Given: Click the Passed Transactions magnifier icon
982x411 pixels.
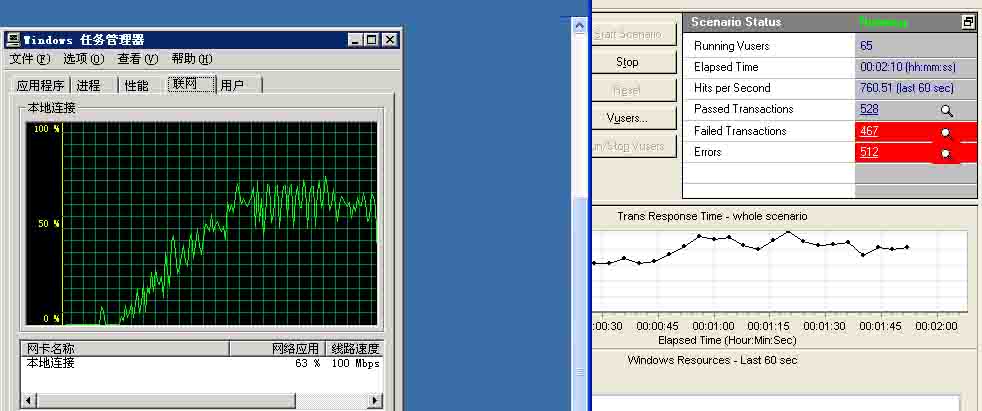Looking at the screenshot, I should (x=946, y=110).
